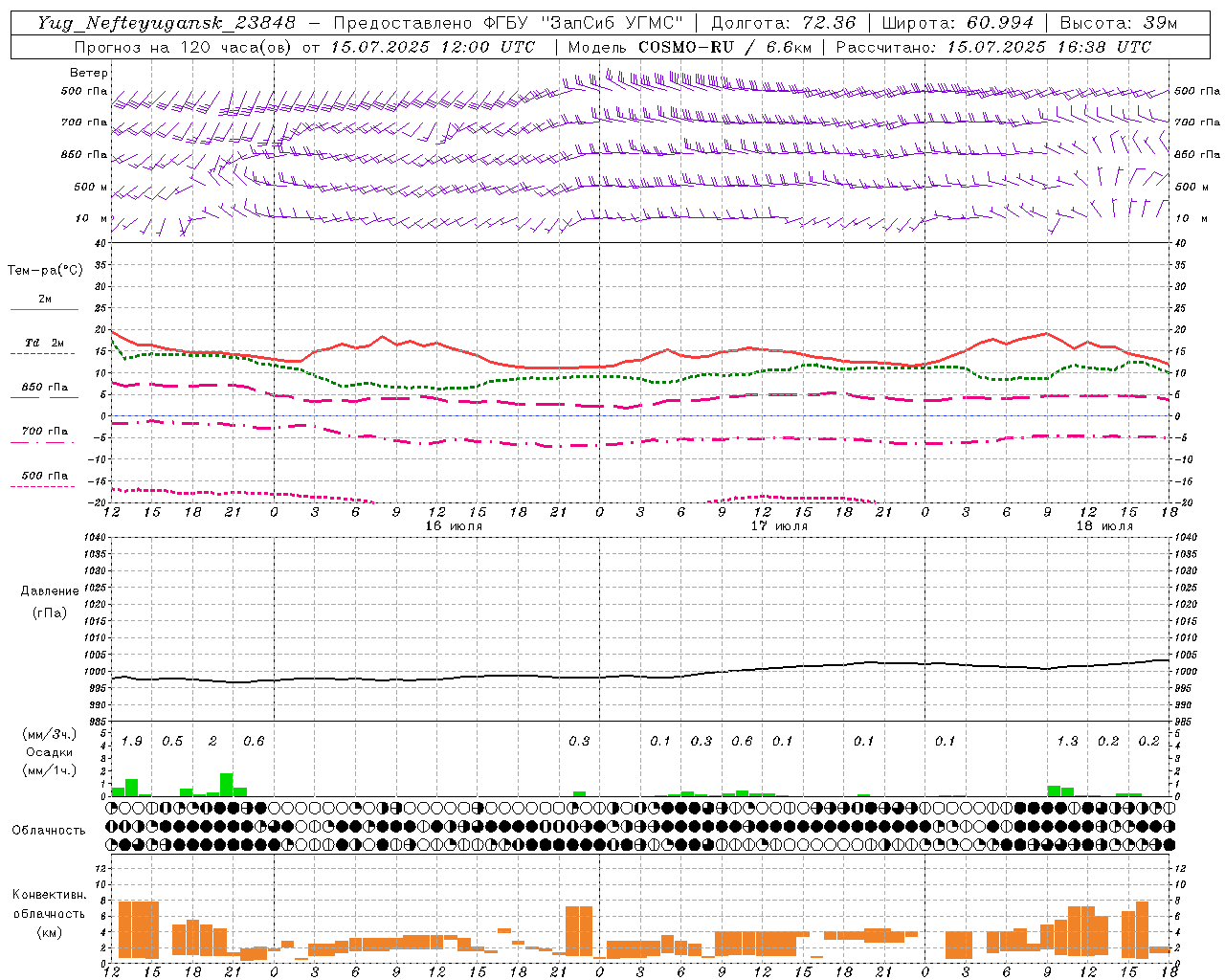
Task: Click the Долгота: 72.36 header field
Action: (783, 23)
